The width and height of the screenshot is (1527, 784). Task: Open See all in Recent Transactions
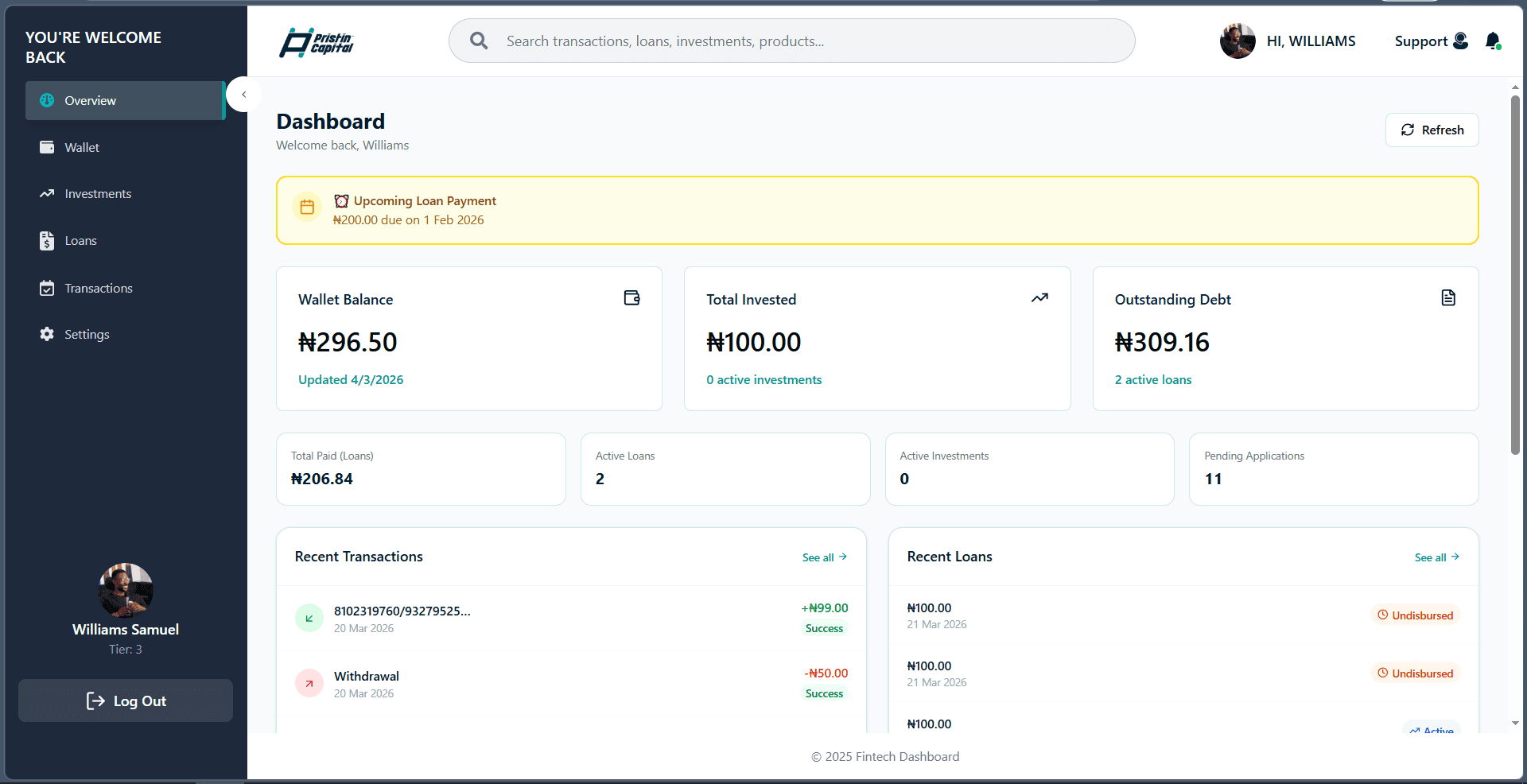coord(825,557)
